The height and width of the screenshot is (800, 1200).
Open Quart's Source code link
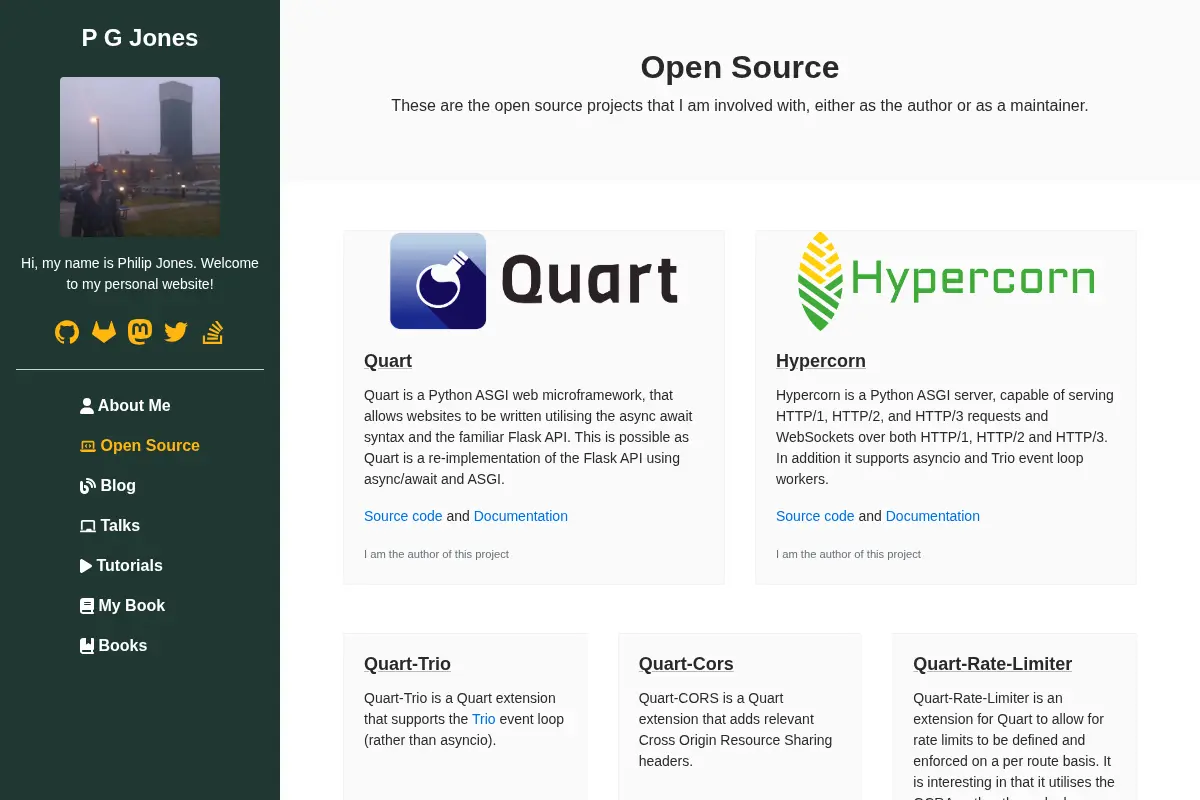tap(403, 516)
